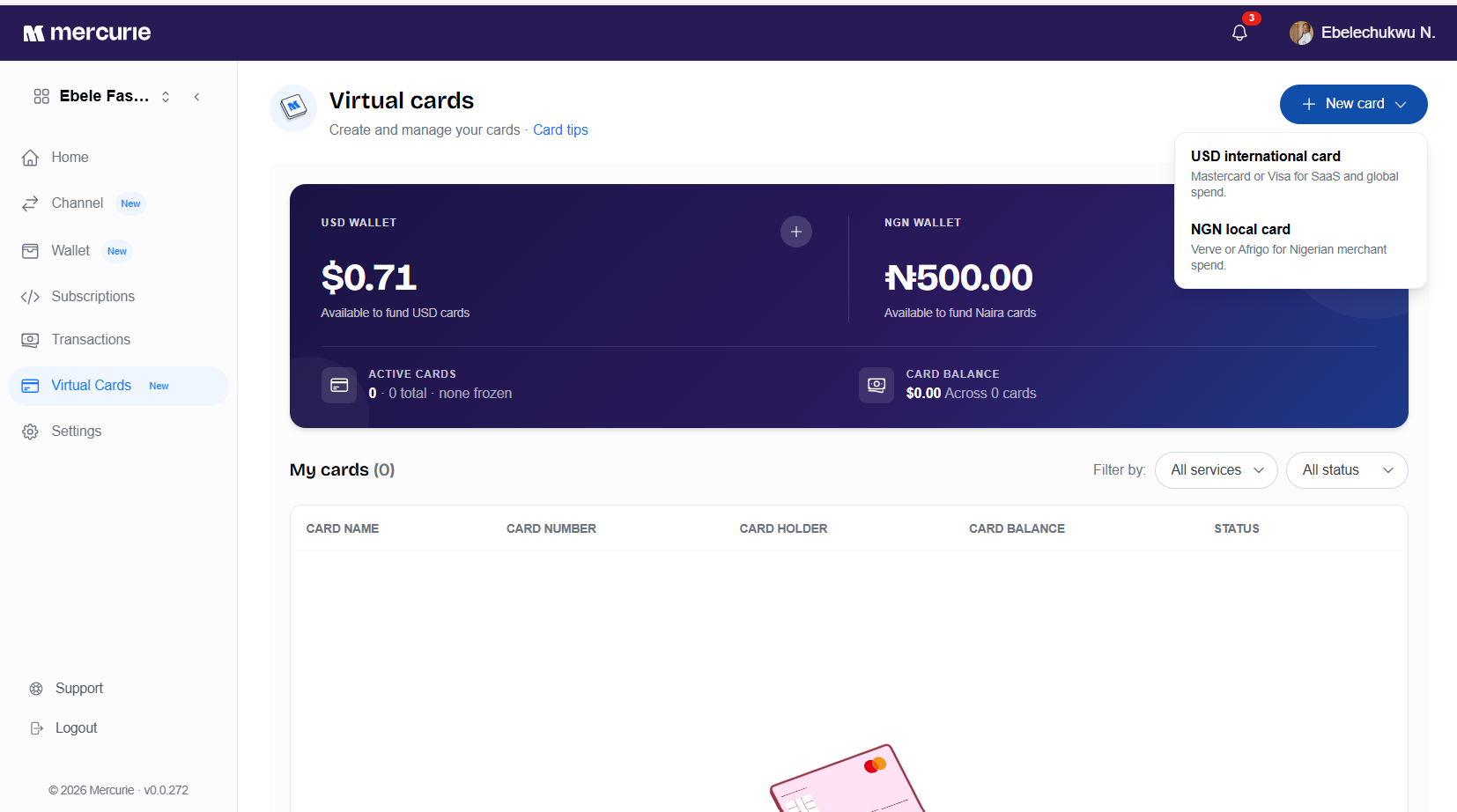1457x812 pixels.
Task: Open the Support page
Action: point(67,689)
